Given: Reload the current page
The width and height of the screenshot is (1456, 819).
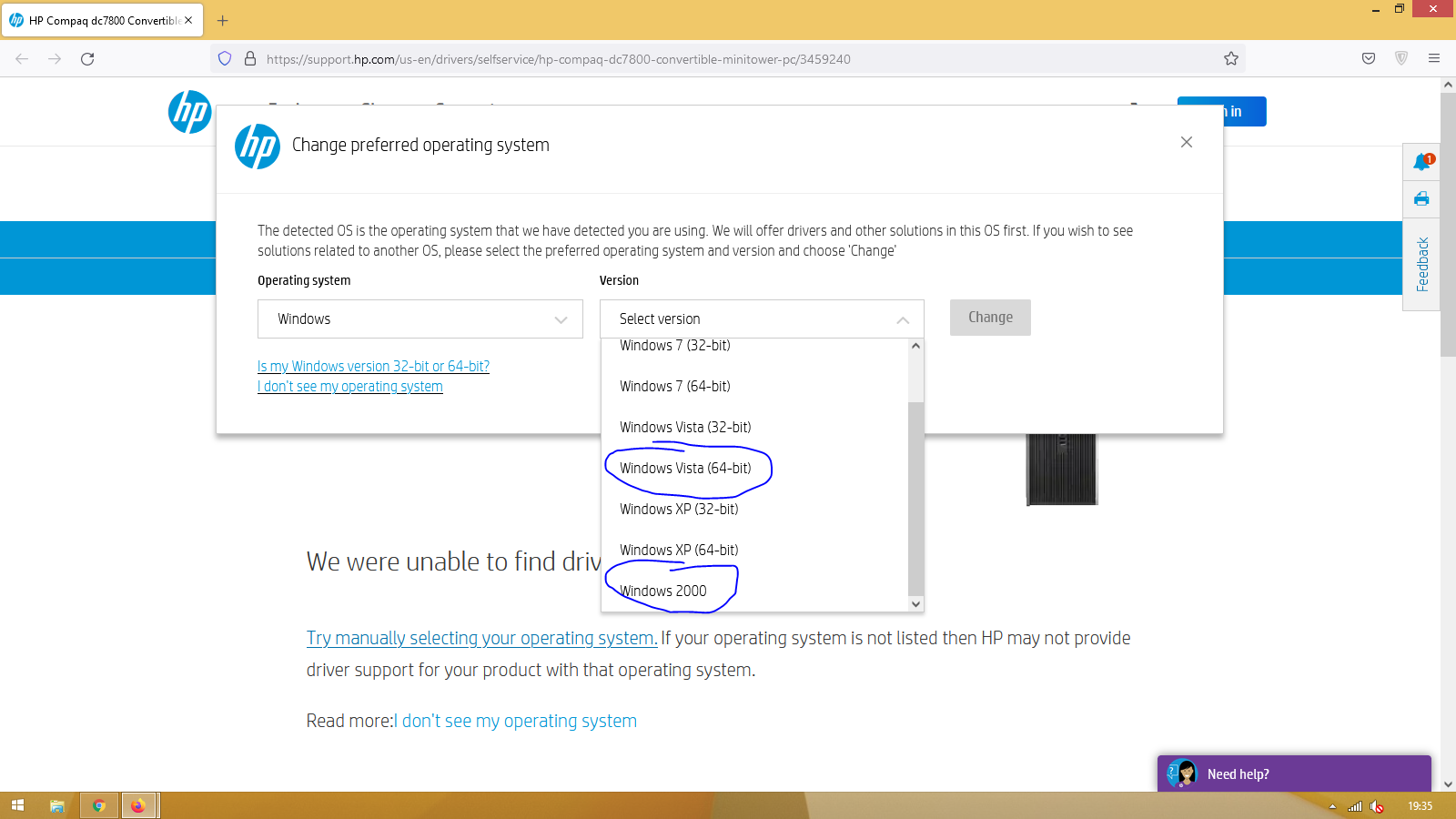Looking at the screenshot, I should coord(87,59).
